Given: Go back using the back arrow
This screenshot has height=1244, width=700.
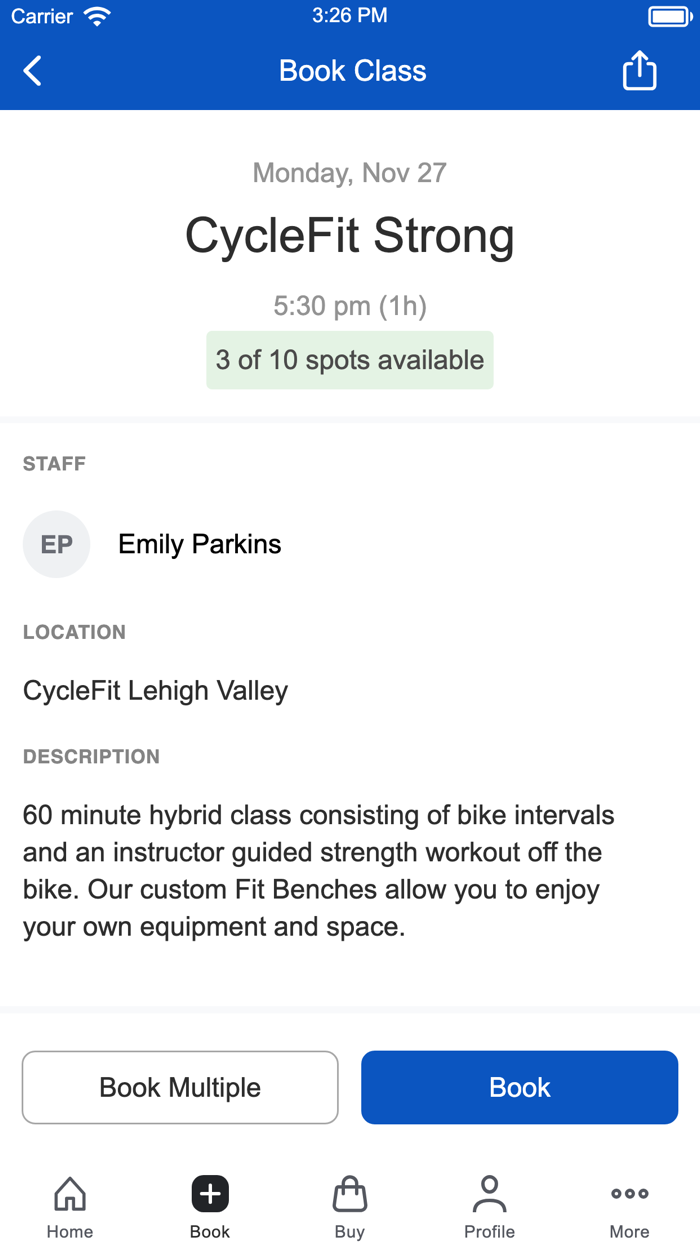Looking at the screenshot, I should click(30, 70).
